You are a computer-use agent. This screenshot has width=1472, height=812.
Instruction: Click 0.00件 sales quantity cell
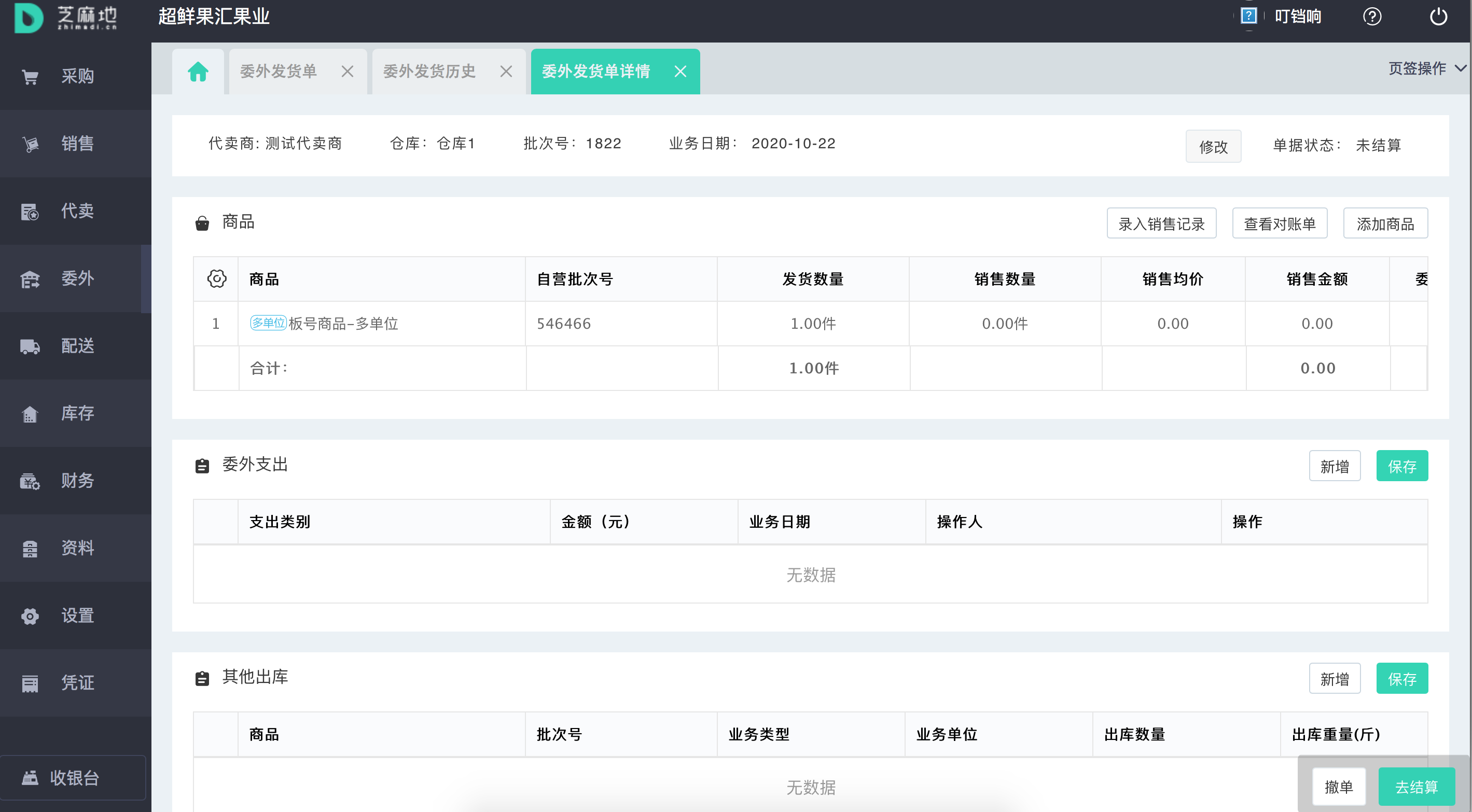[1005, 324]
